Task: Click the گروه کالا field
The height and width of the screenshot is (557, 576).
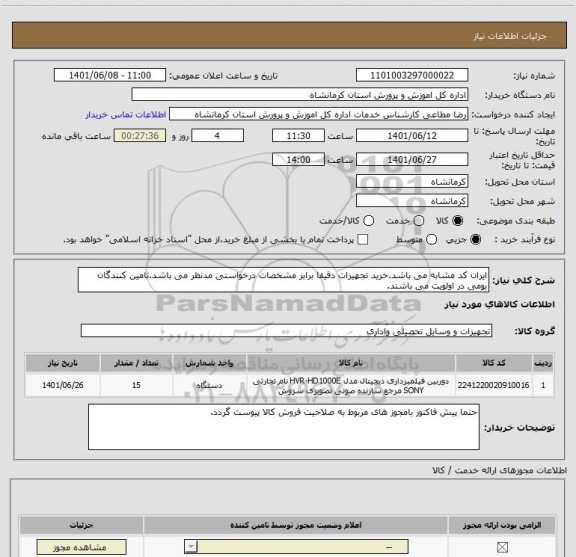Action: pyautogui.click(x=286, y=331)
